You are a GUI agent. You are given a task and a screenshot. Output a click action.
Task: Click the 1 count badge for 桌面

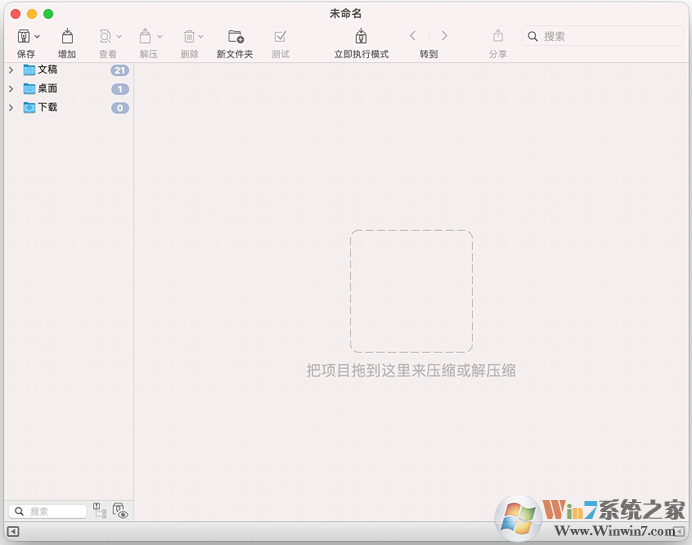(120, 89)
